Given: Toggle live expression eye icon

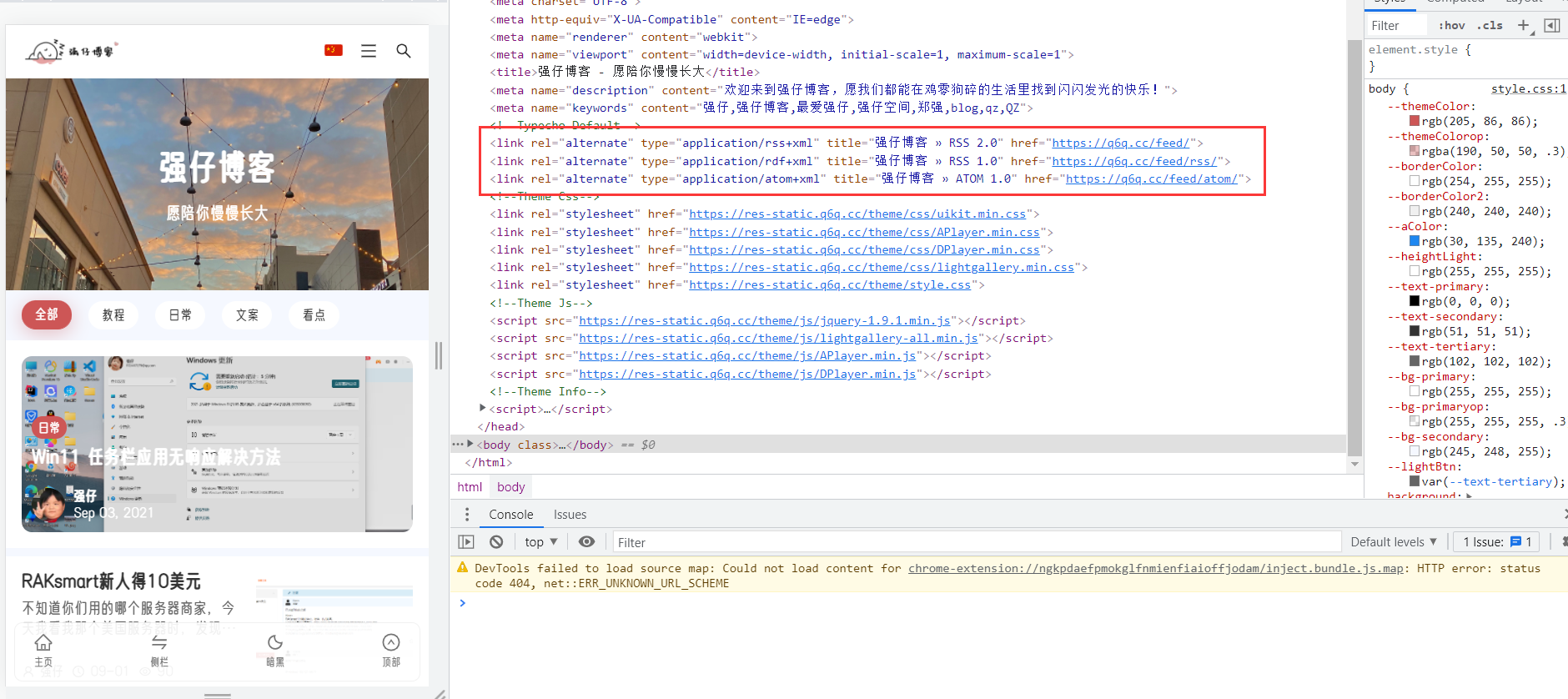Looking at the screenshot, I should pyautogui.click(x=587, y=542).
